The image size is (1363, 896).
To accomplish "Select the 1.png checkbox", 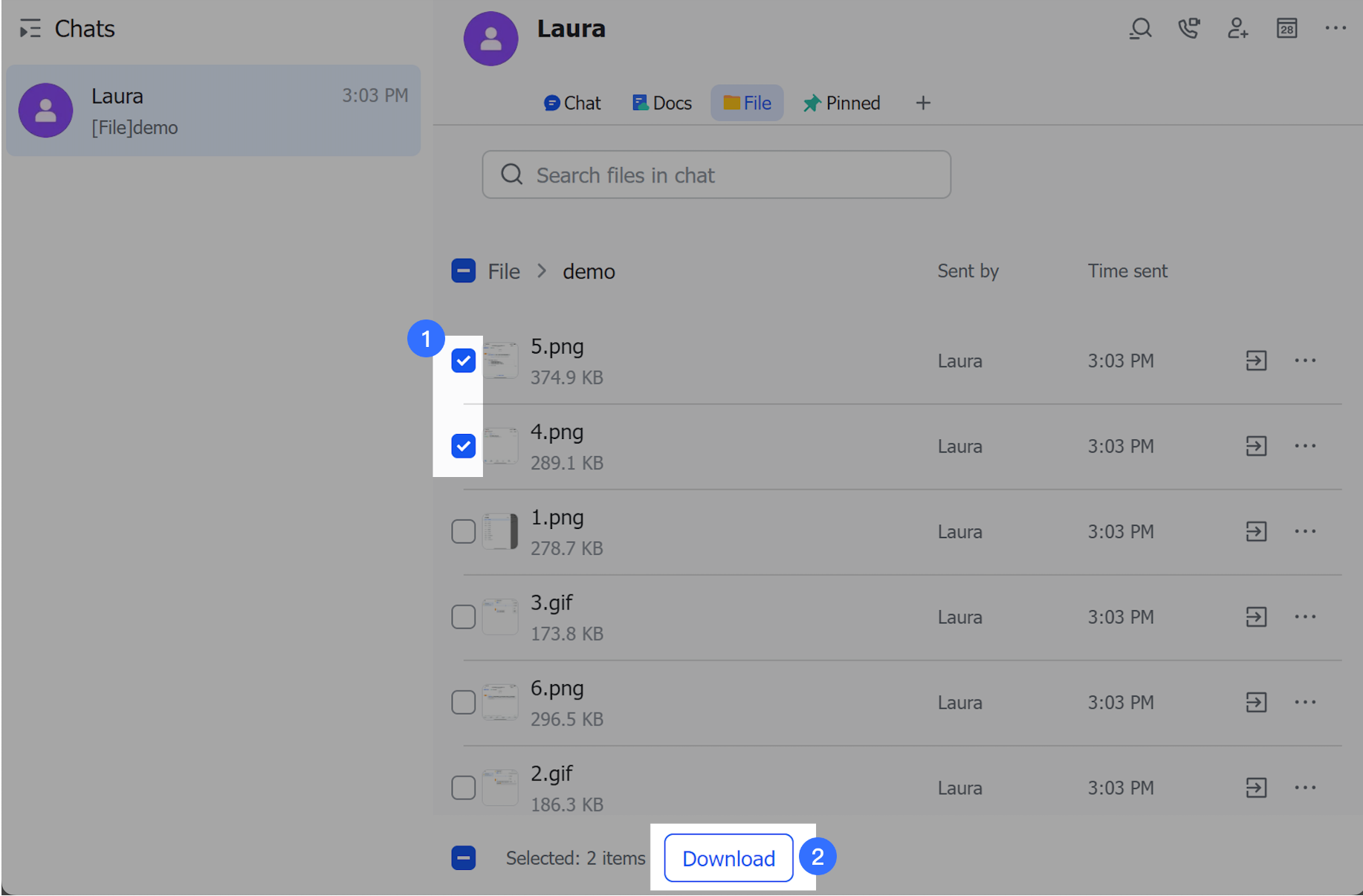I will coord(464,532).
